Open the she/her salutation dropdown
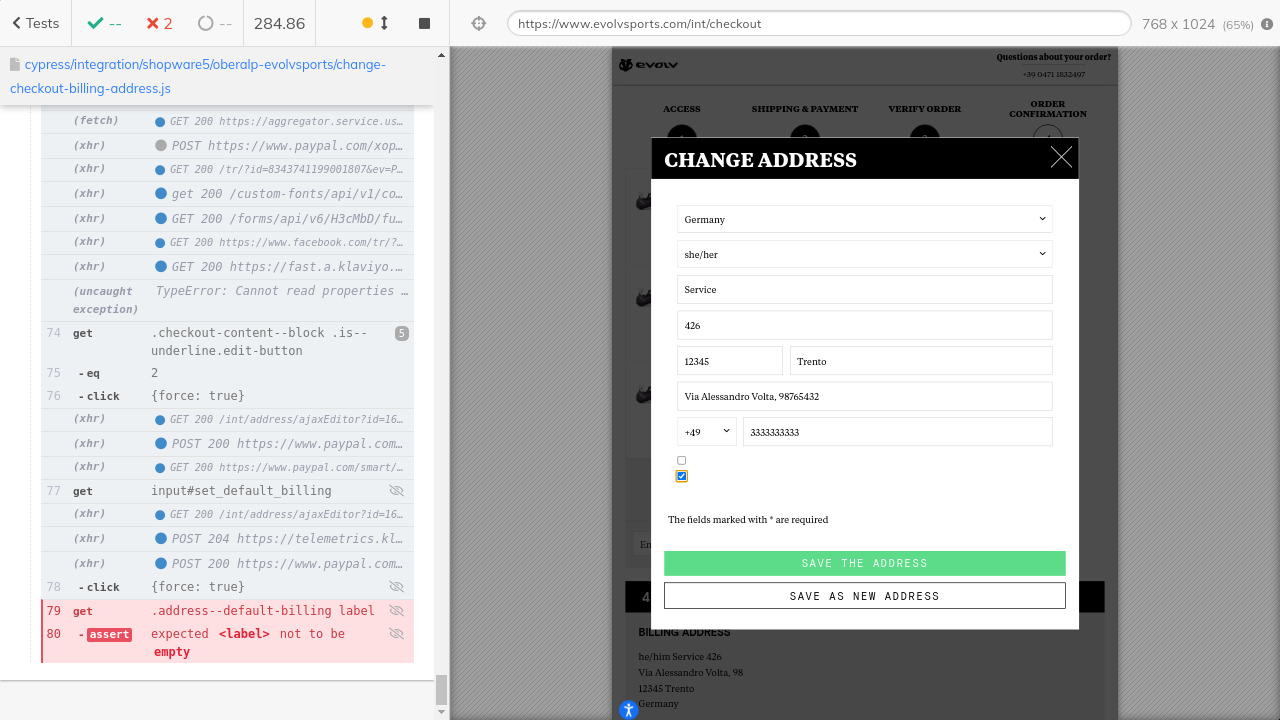Screen dimensions: 1280x720 (864, 254)
